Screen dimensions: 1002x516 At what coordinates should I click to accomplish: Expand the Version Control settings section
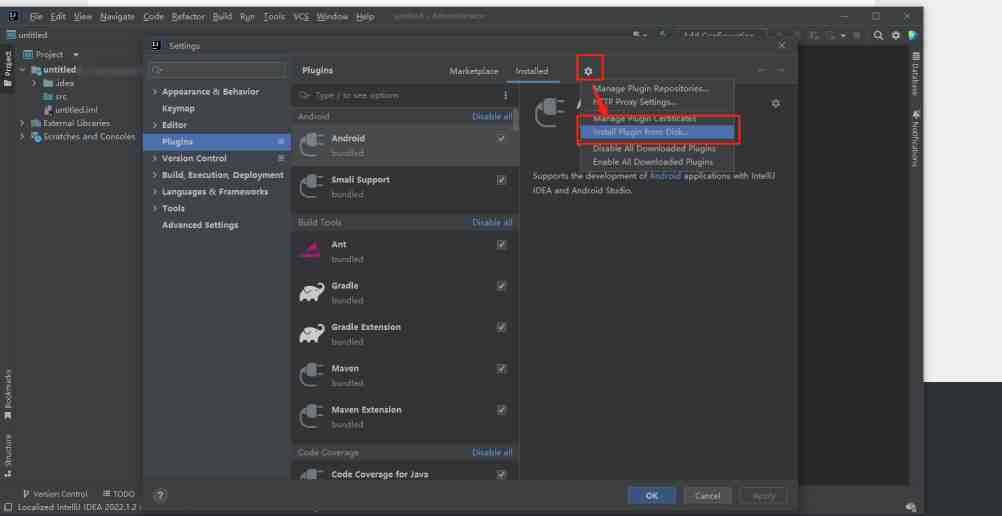click(154, 159)
